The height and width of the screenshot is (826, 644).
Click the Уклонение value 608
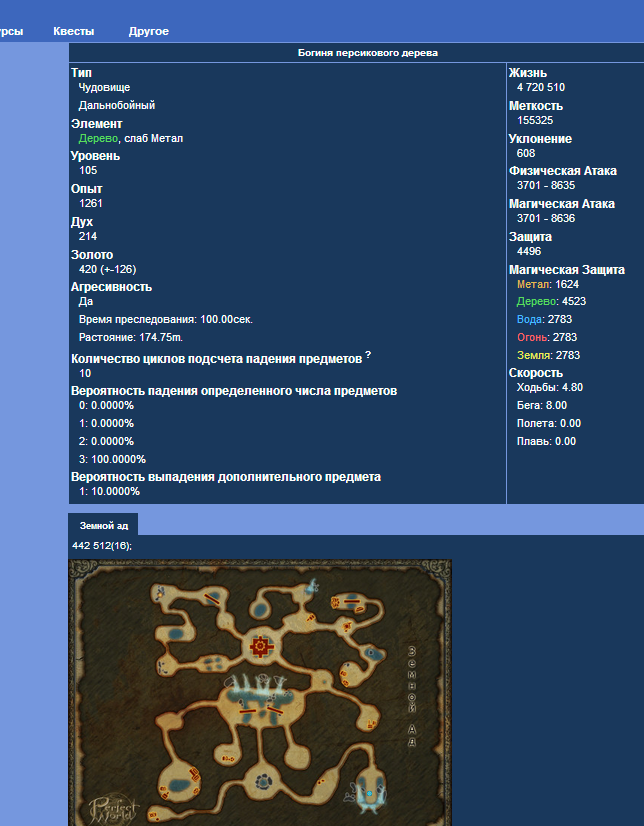[526, 153]
